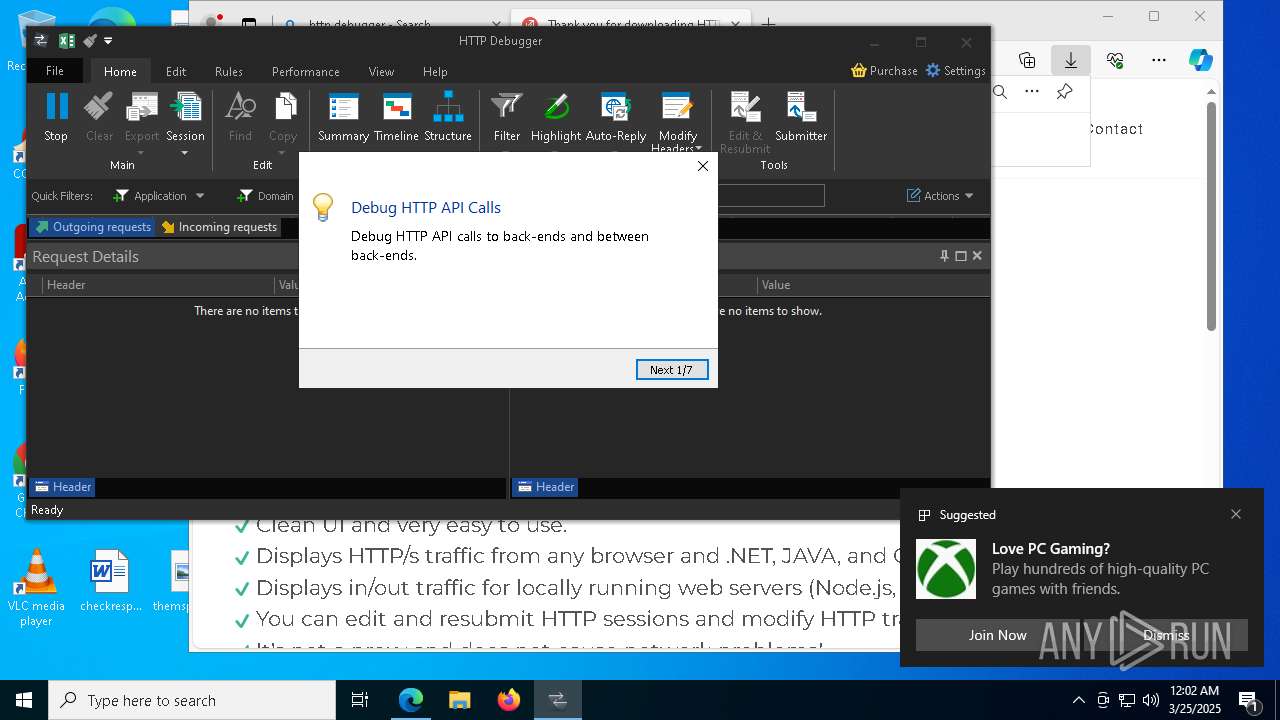This screenshot has width=1280, height=720.
Task: Search downloads with magnifier icon in Edge
Action: pyautogui.click(x=1000, y=91)
